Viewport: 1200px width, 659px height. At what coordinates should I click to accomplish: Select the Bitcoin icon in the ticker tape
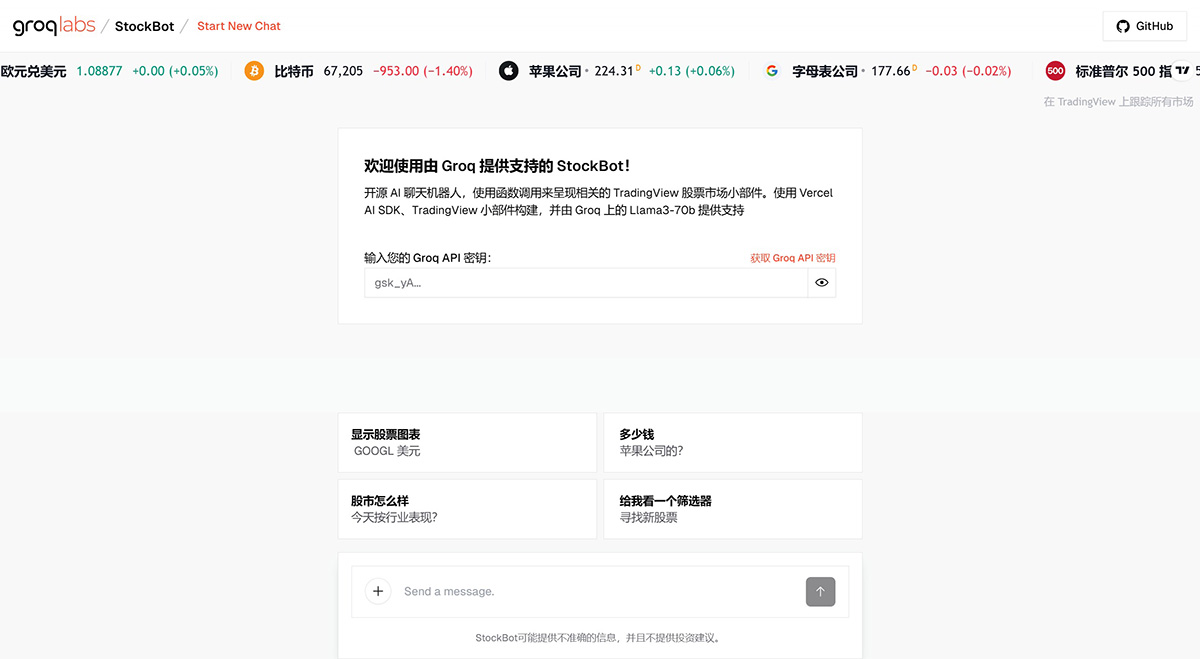coord(253,71)
